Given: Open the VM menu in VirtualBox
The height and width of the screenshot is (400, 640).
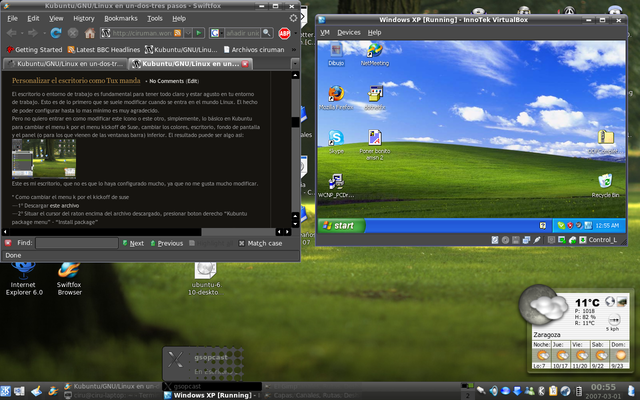Looking at the screenshot, I should pyautogui.click(x=325, y=33).
